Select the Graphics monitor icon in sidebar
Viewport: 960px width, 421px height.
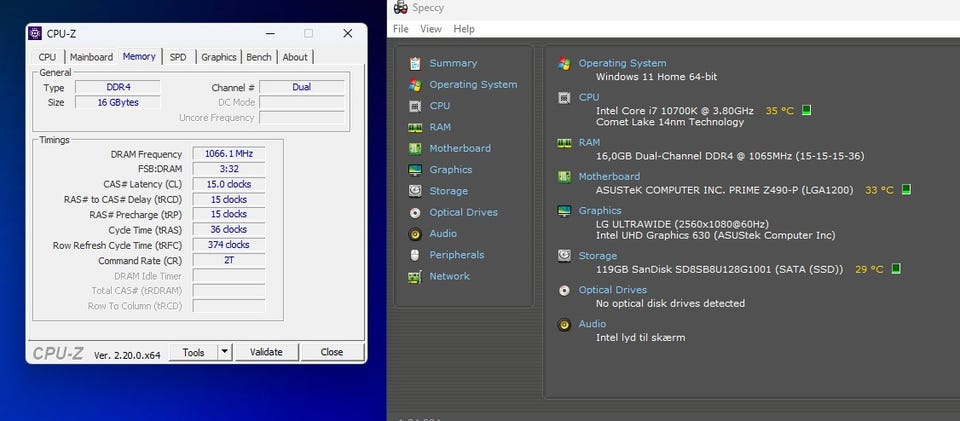point(415,170)
